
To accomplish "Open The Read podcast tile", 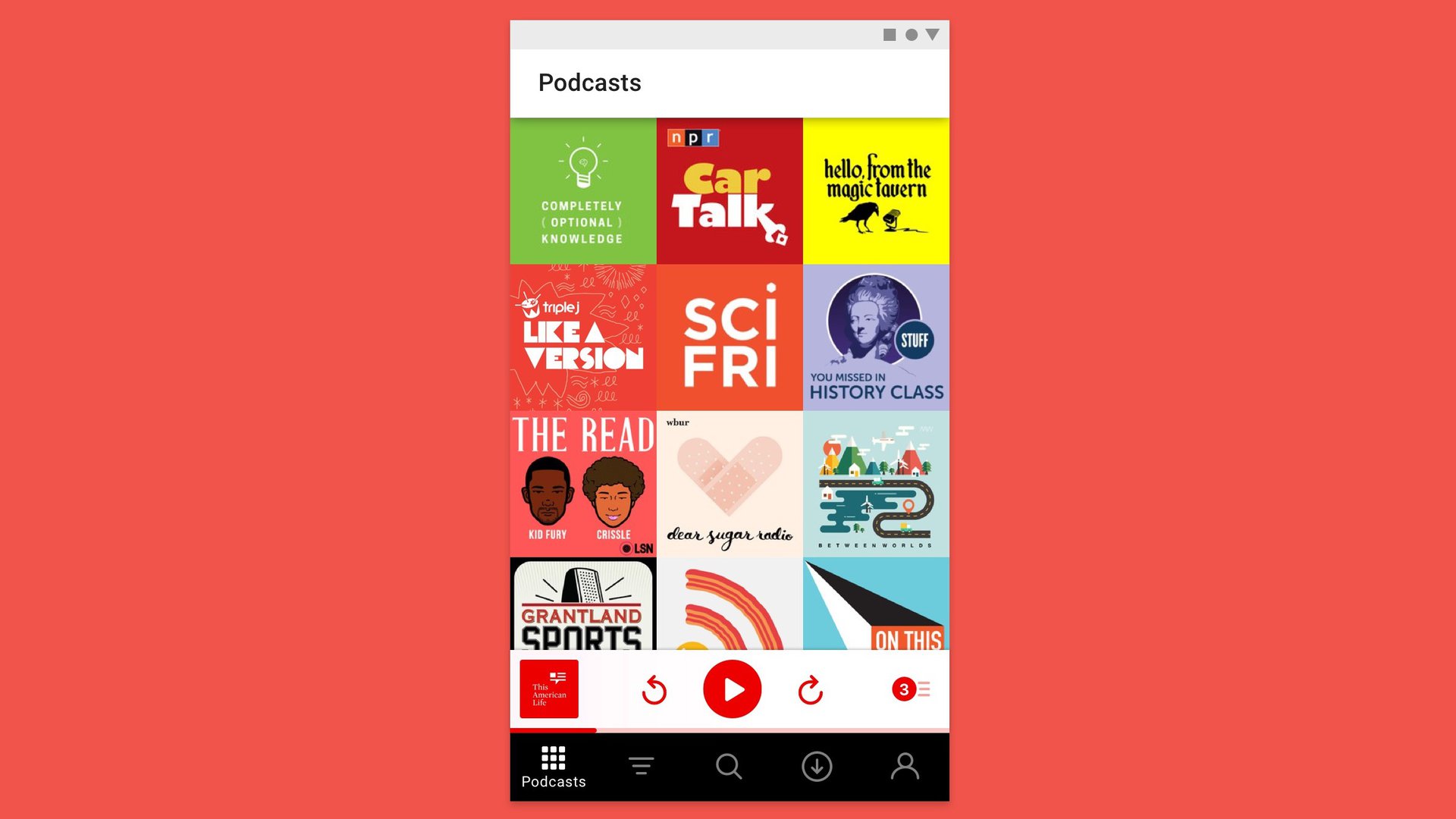I will [x=582, y=483].
